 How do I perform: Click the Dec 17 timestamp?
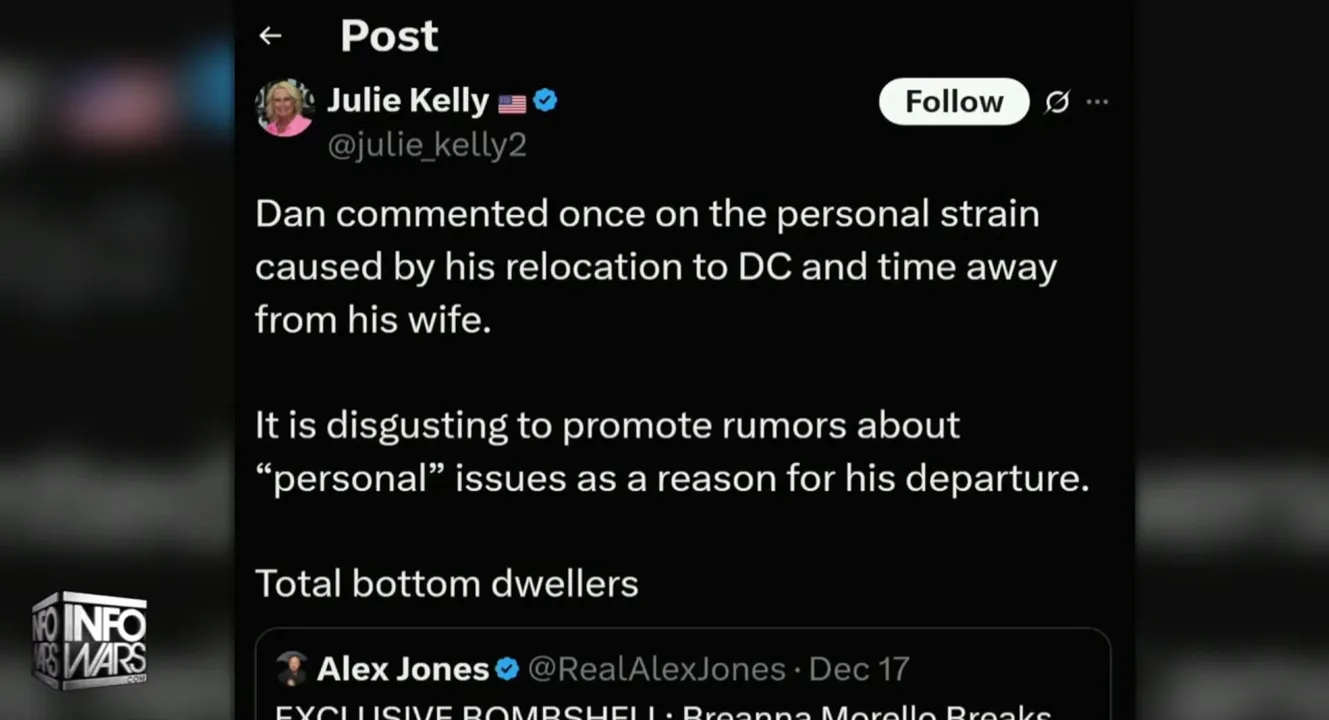coord(860,669)
